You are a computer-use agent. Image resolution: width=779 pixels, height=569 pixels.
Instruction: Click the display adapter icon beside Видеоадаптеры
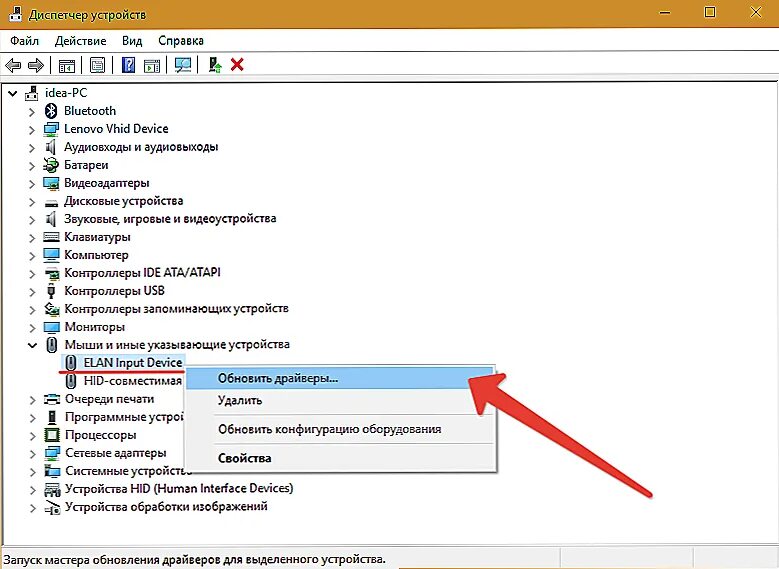point(51,183)
